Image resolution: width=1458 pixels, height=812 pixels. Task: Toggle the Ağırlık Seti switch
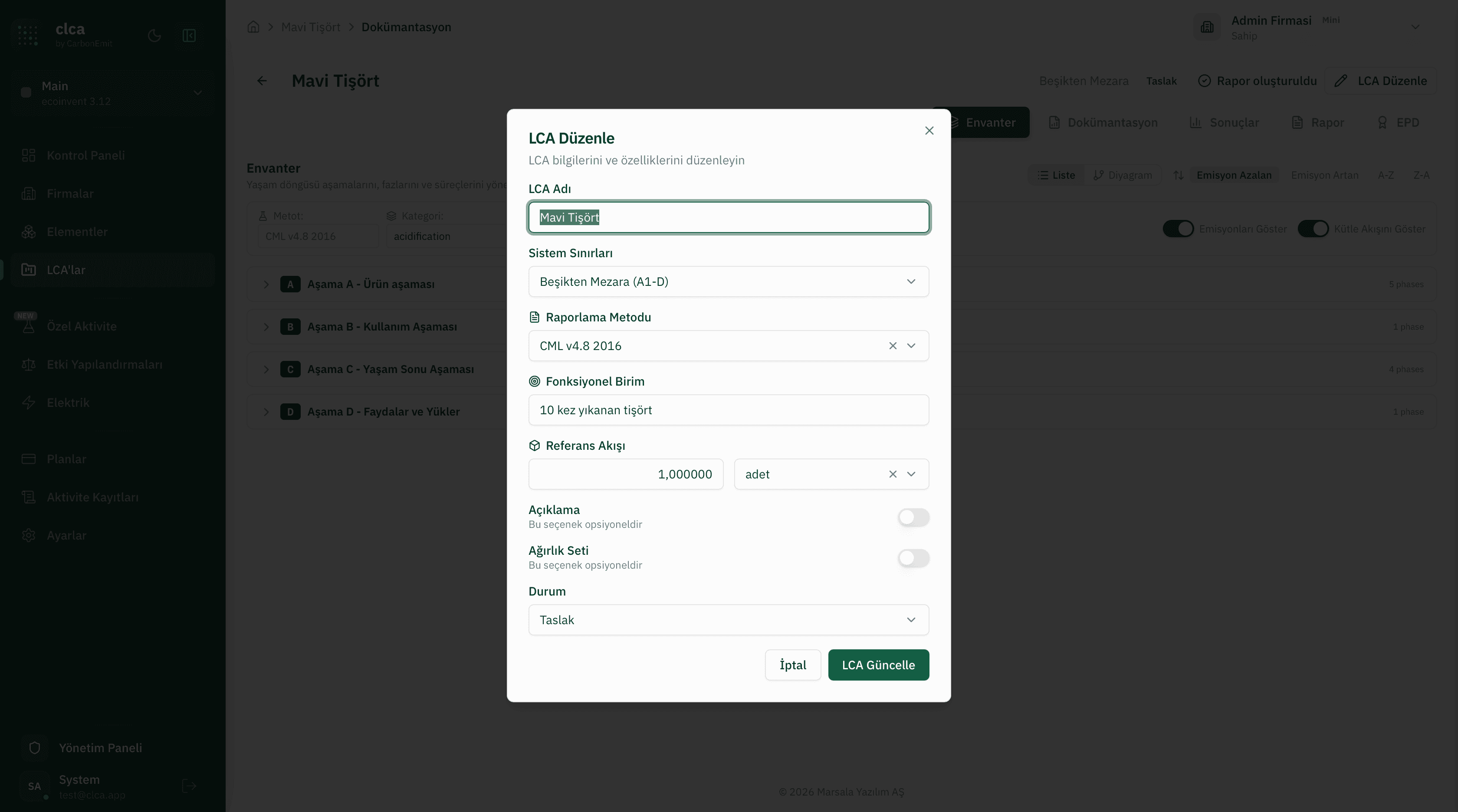coord(913,558)
